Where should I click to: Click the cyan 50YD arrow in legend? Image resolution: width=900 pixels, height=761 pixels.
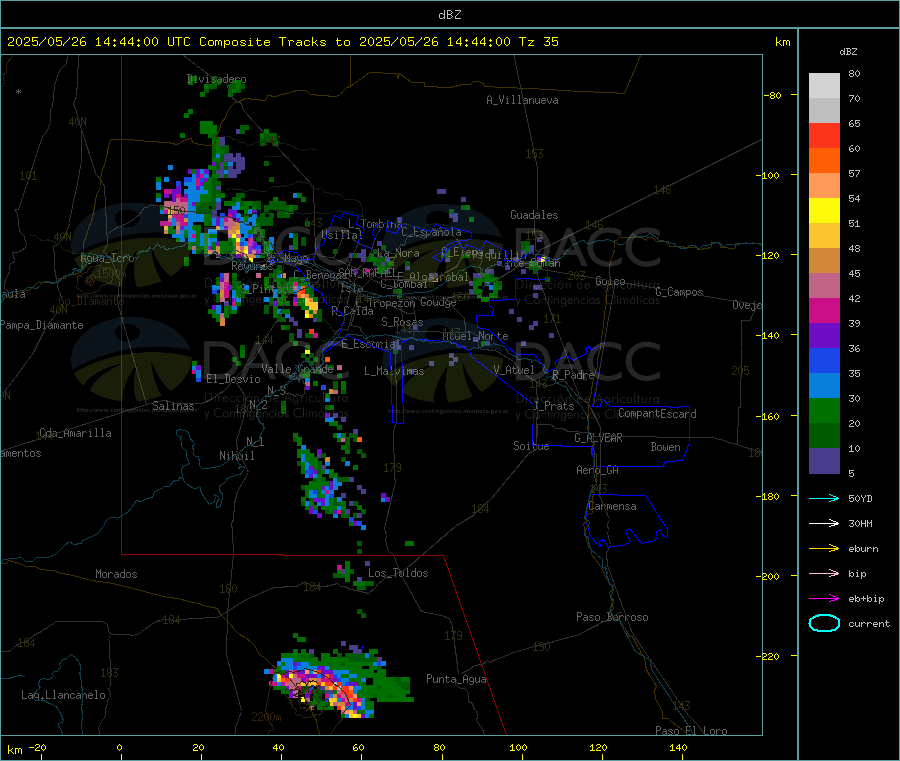click(x=824, y=498)
